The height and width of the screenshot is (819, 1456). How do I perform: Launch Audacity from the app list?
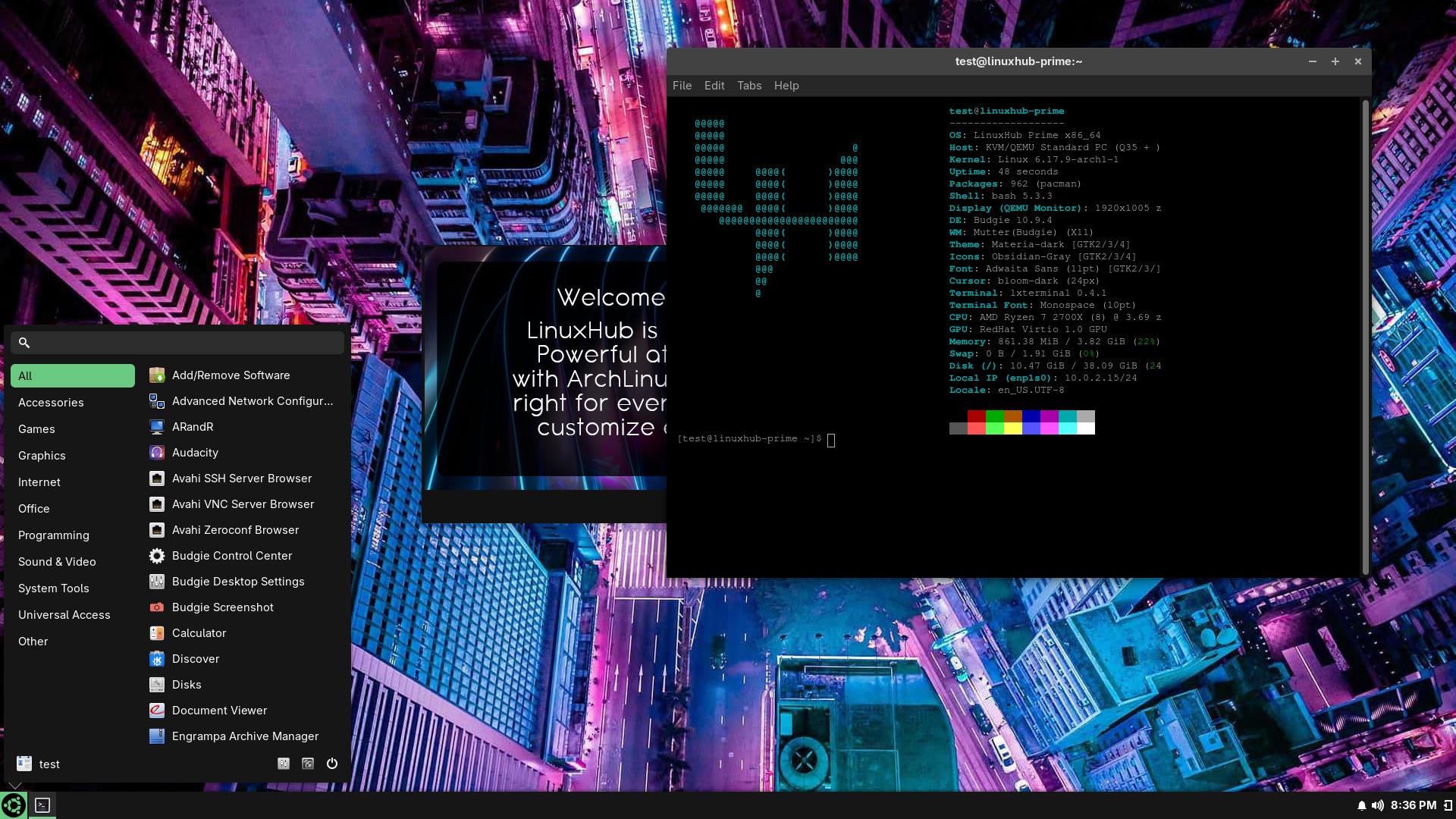(195, 453)
